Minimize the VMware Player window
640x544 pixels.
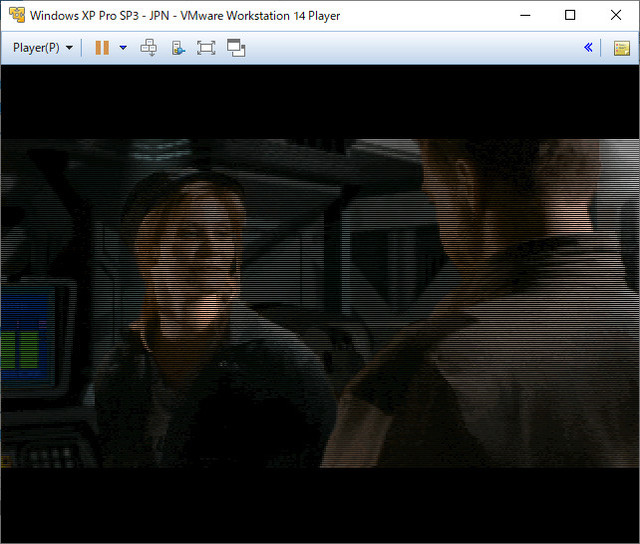pyautogui.click(x=525, y=15)
